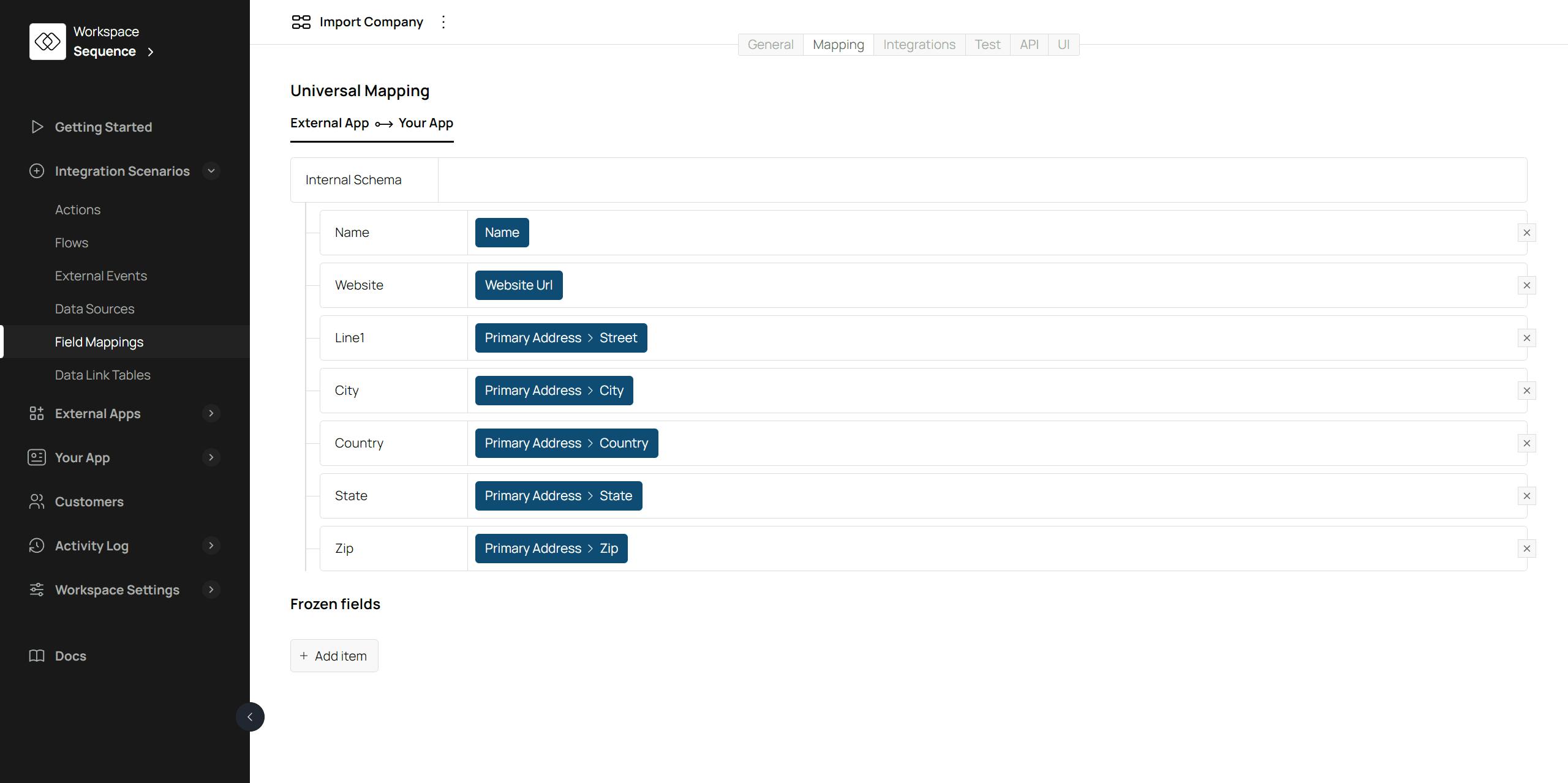This screenshot has width=1568, height=783.
Task: Open the General tab
Action: tap(770, 45)
